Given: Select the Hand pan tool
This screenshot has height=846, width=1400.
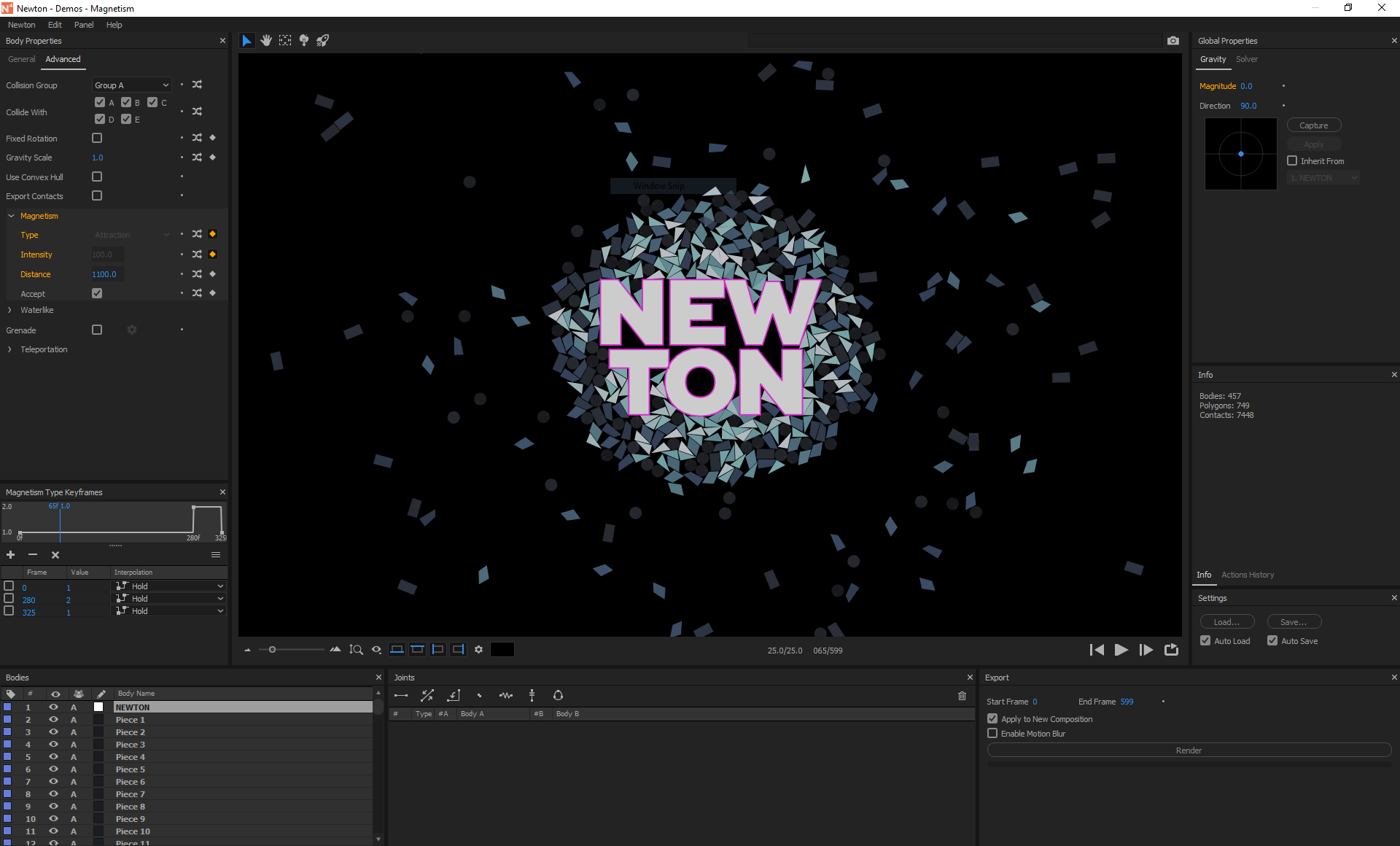Looking at the screenshot, I should click(266, 41).
